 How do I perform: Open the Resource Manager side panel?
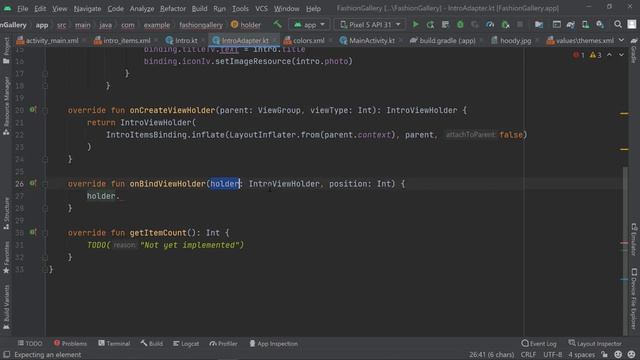[6, 106]
